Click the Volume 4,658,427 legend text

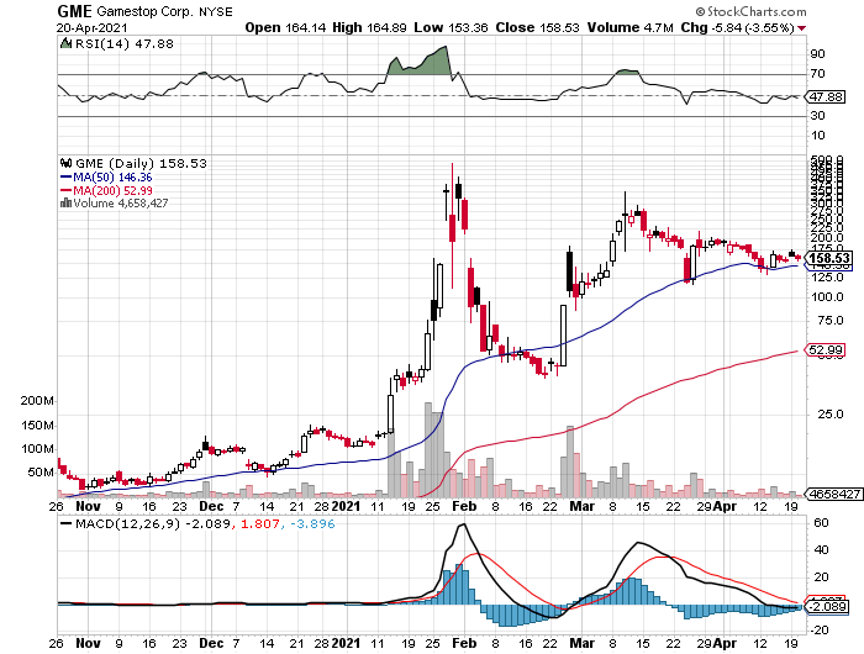(x=121, y=203)
